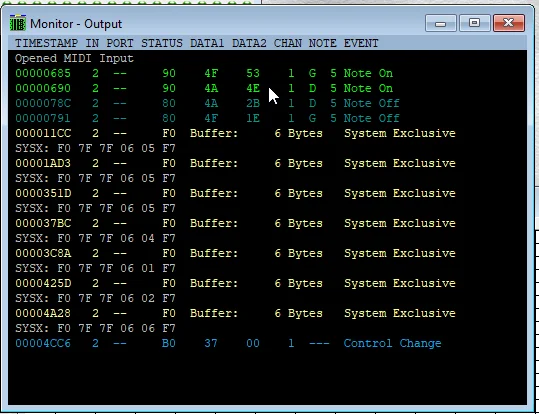
Task: Select timestamp 00004CC6 Control Change row
Action: tap(228, 343)
